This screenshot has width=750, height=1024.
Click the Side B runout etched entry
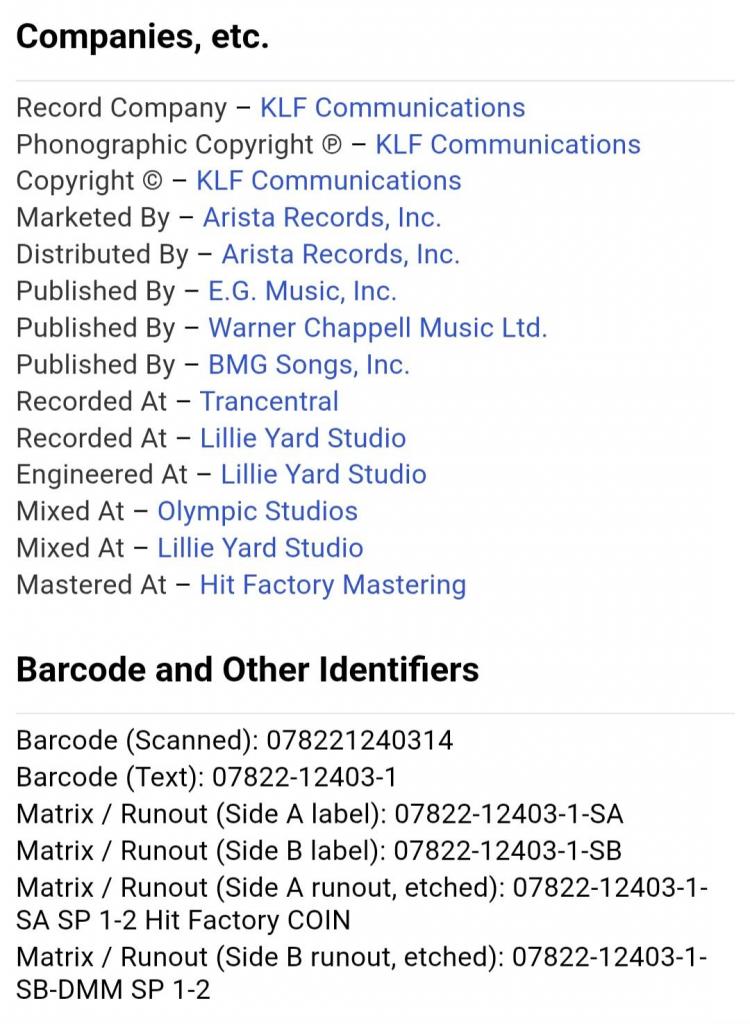tap(361, 973)
